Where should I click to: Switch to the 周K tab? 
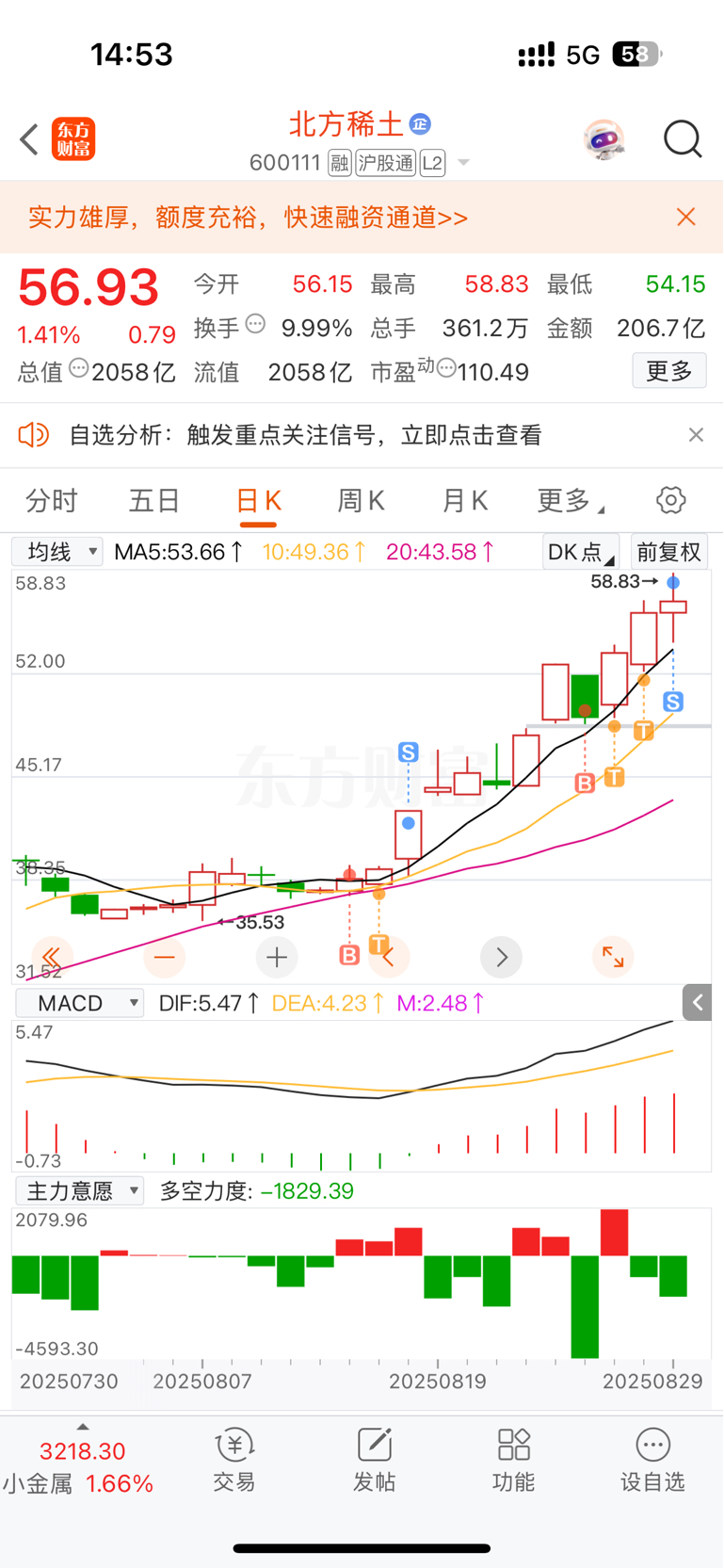point(362,500)
